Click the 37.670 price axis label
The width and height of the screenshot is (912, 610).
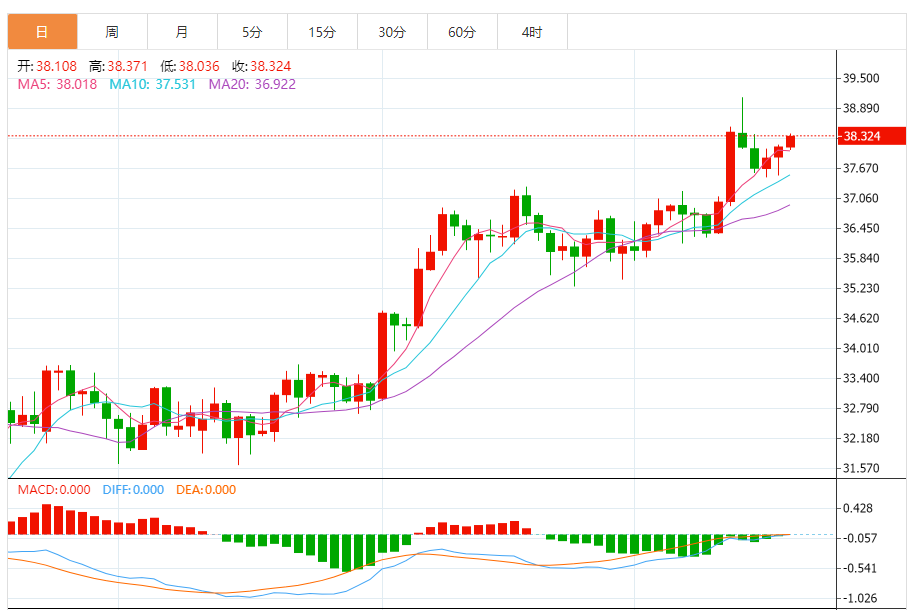coord(861,168)
